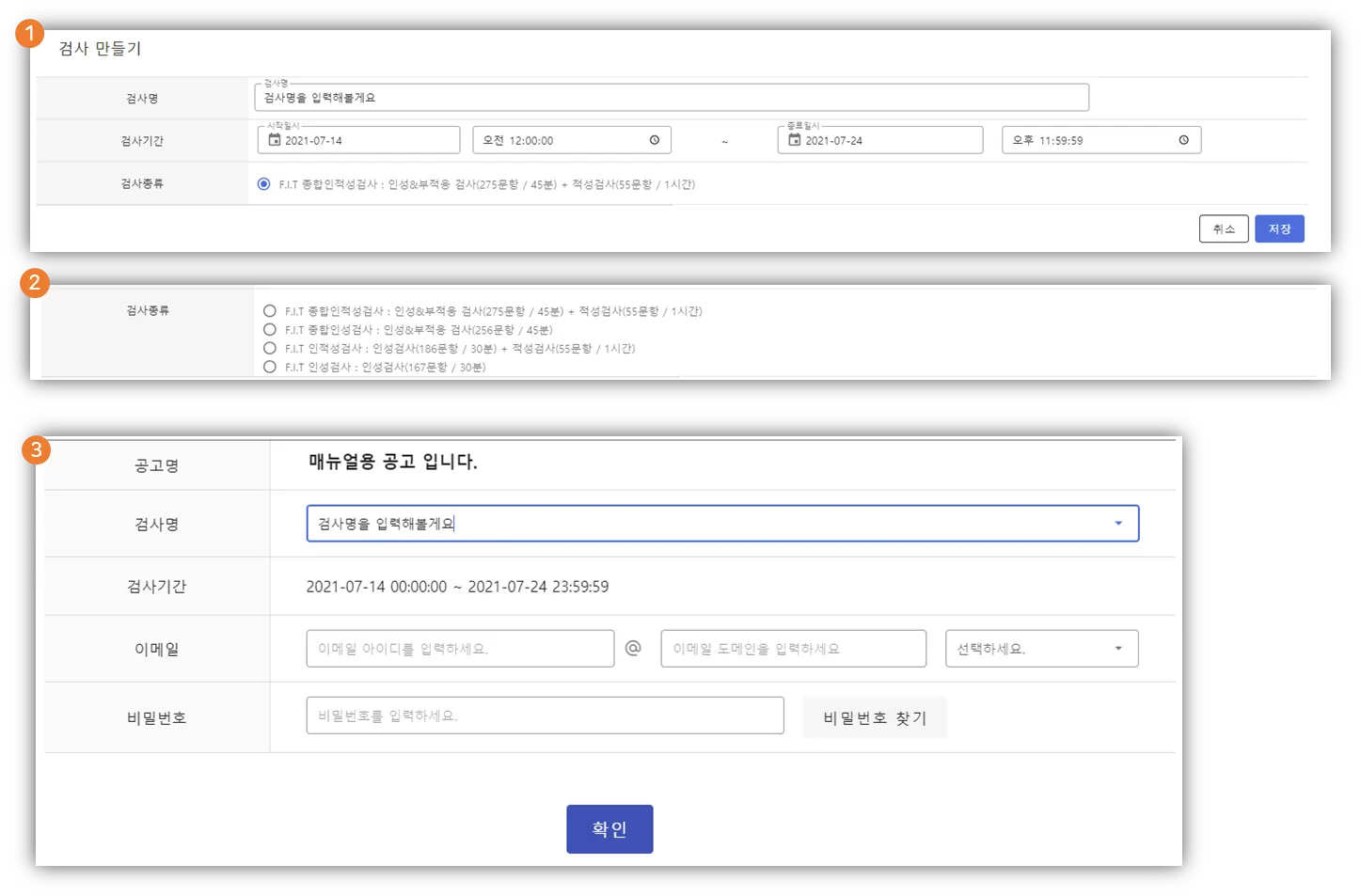
Task: Click the 비밀번호 row label
Action: [x=157, y=718]
